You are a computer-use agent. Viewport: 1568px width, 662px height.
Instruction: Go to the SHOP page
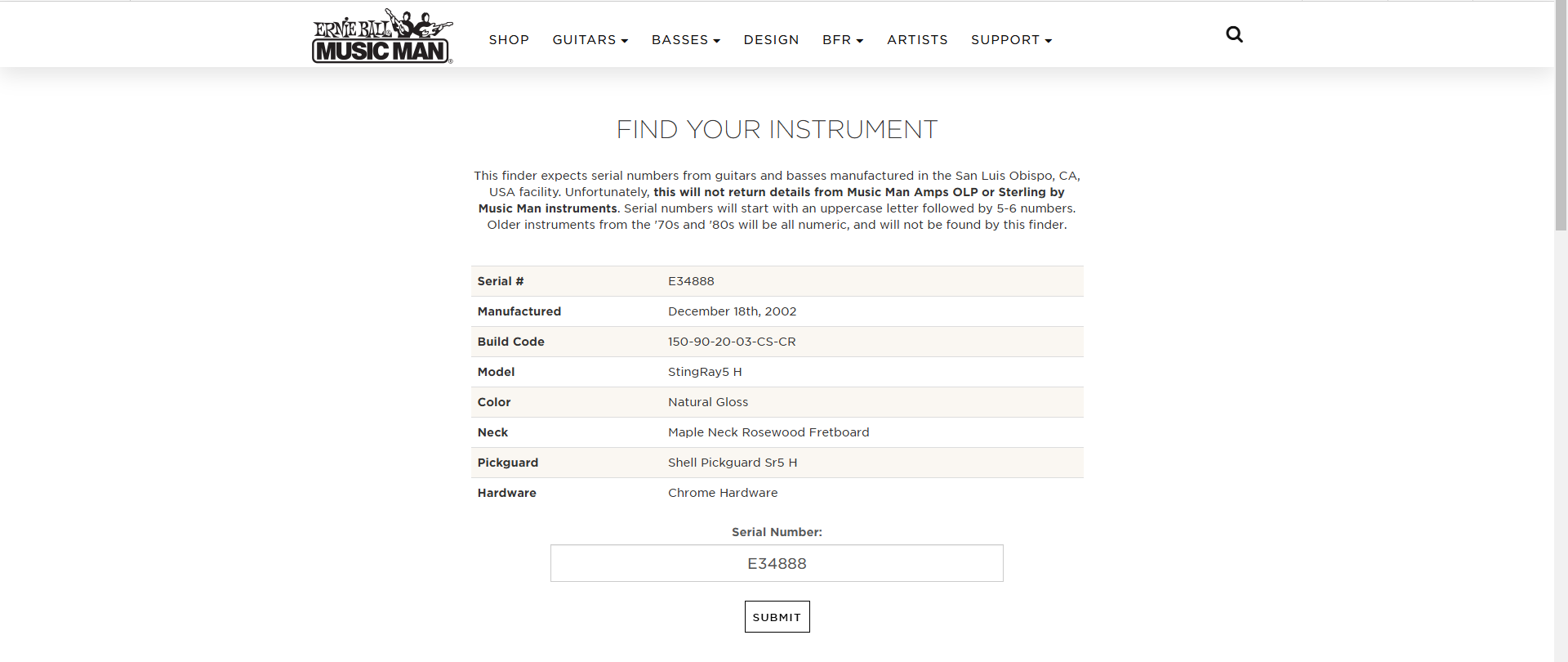point(509,40)
